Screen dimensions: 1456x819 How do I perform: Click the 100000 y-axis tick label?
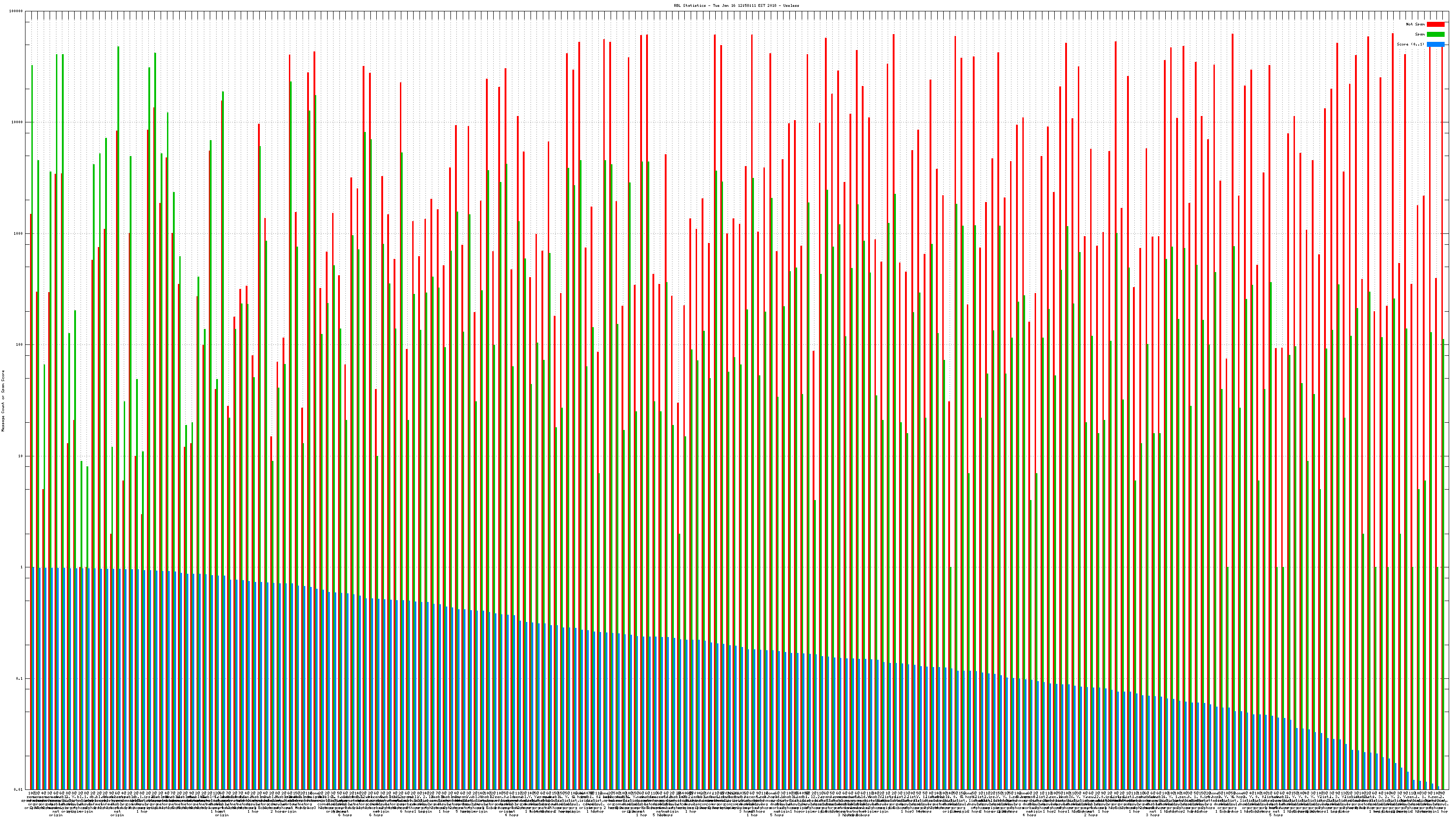(16, 11)
